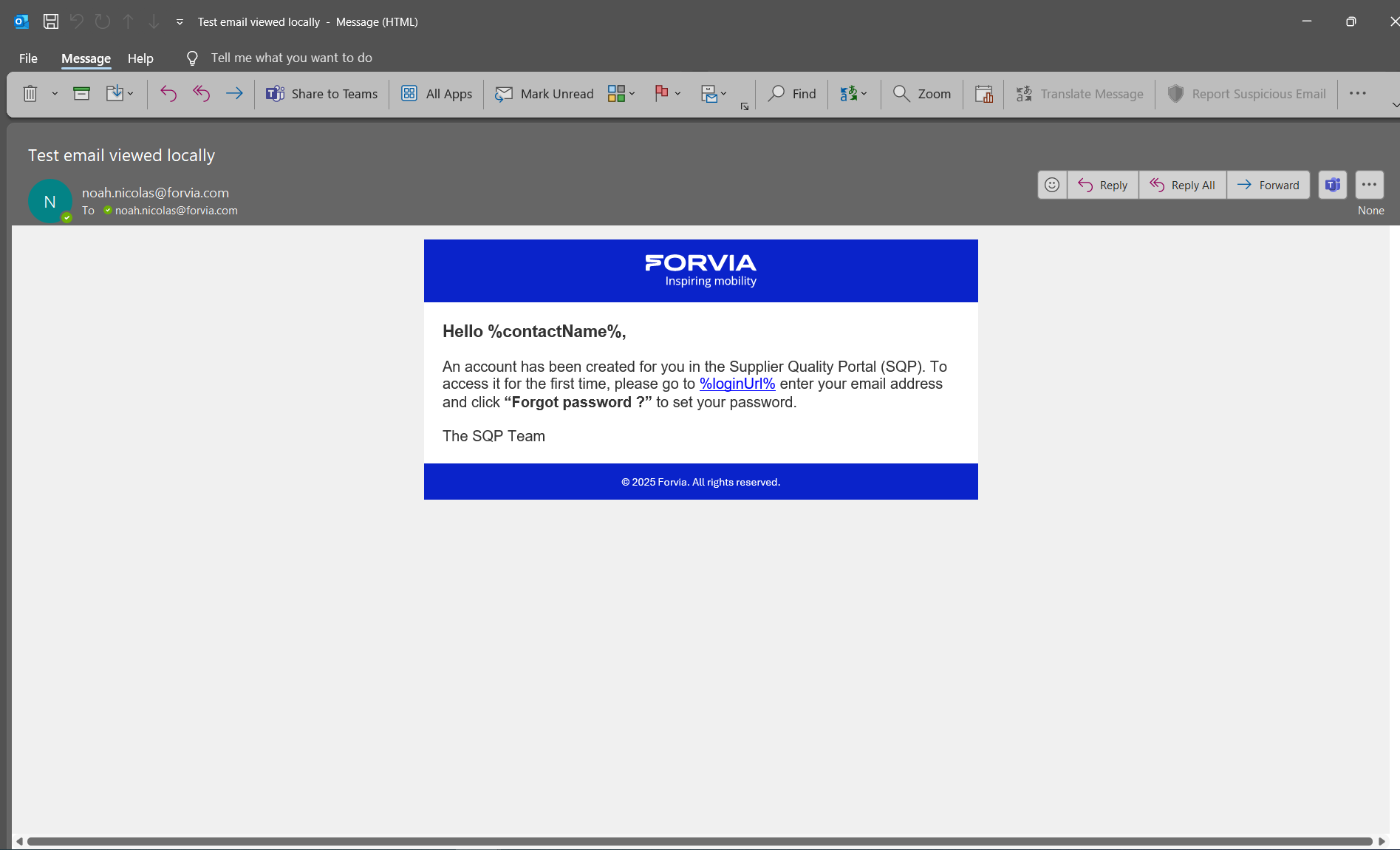Click the Save icon in the title bar
The width and height of the screenshot is (1400, 850).
coord(51,21)
